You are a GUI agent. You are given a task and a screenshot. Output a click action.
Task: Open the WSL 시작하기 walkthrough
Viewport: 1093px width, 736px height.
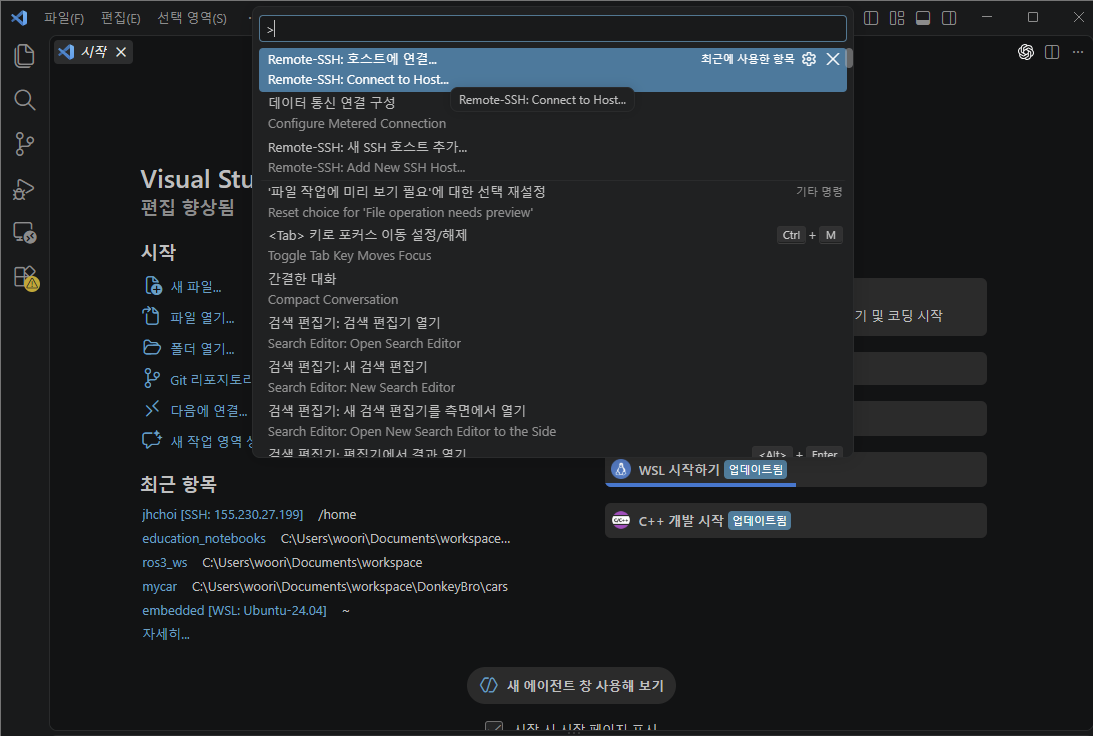795,470
